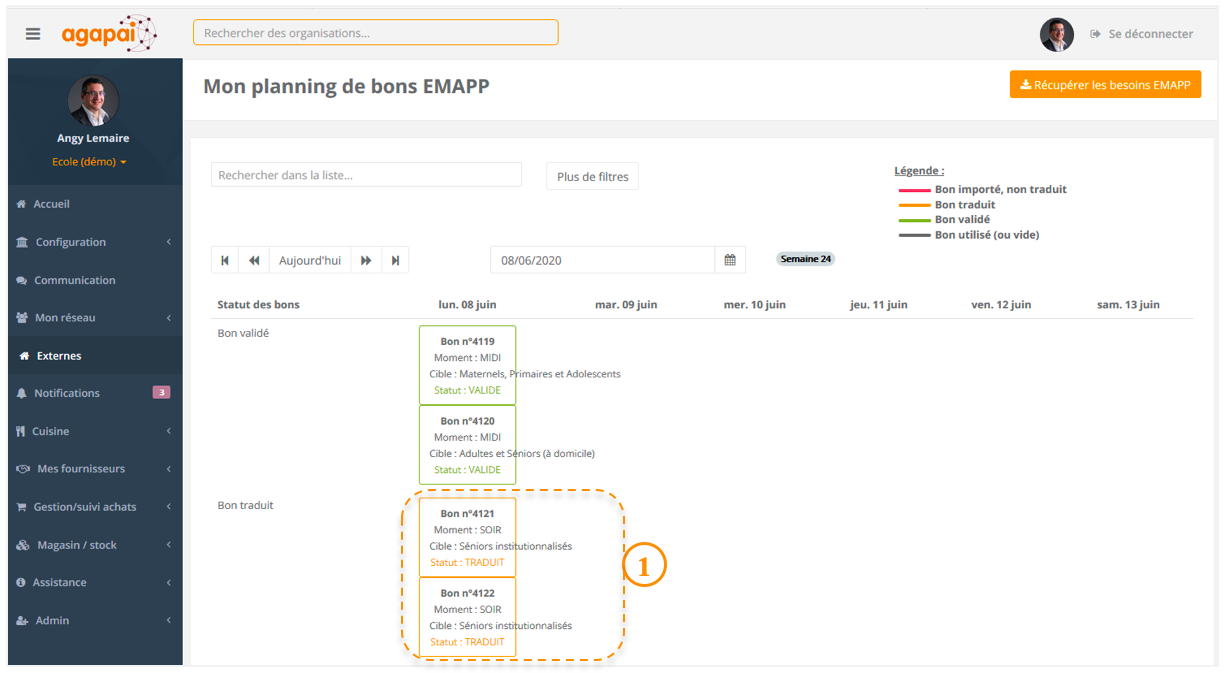Open the Bon n°4119 card
The width and height of the screenshot is (1224, 673).
tap(467, 365)
